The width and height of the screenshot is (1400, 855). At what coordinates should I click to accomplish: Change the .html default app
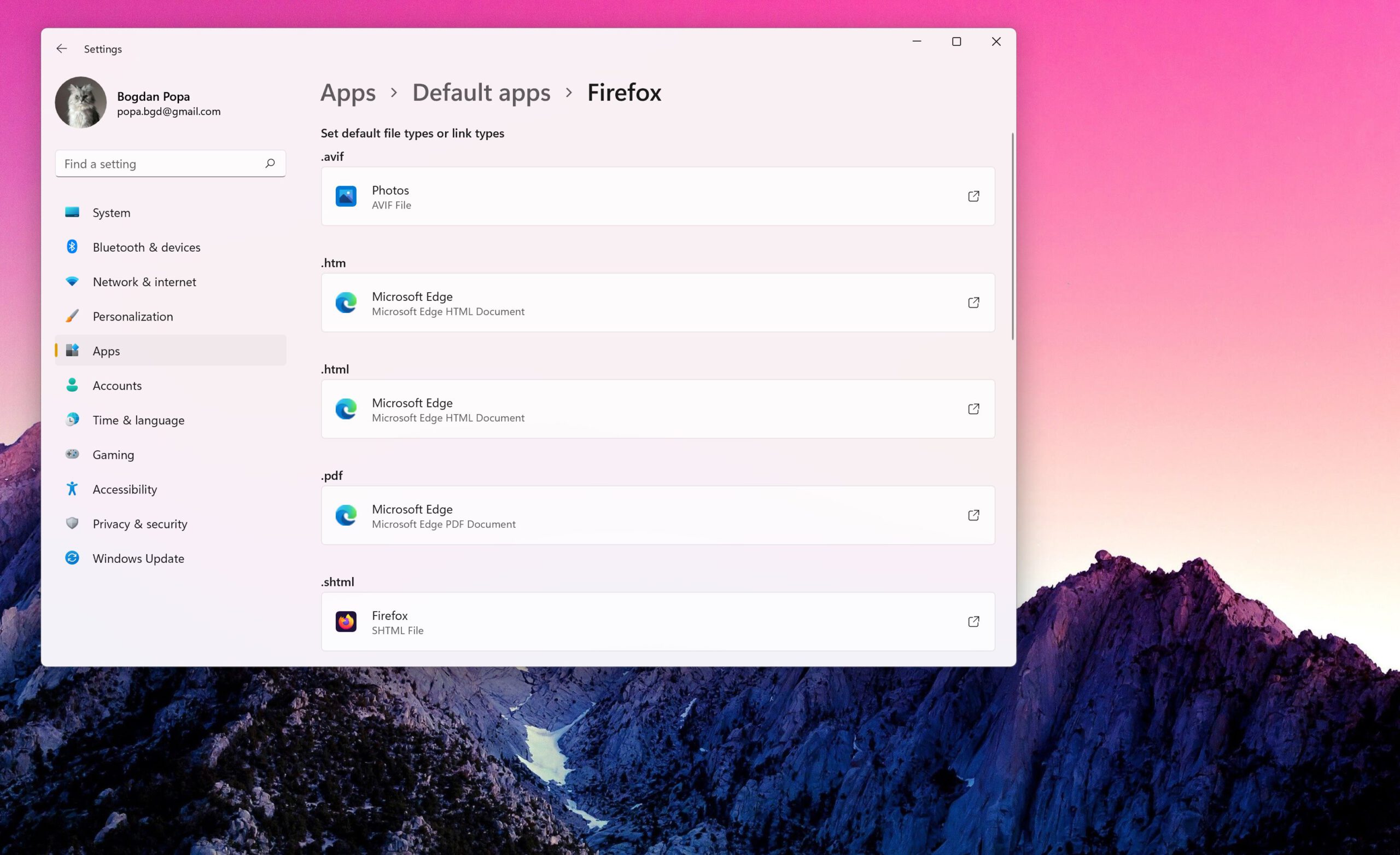click(658, 409)
